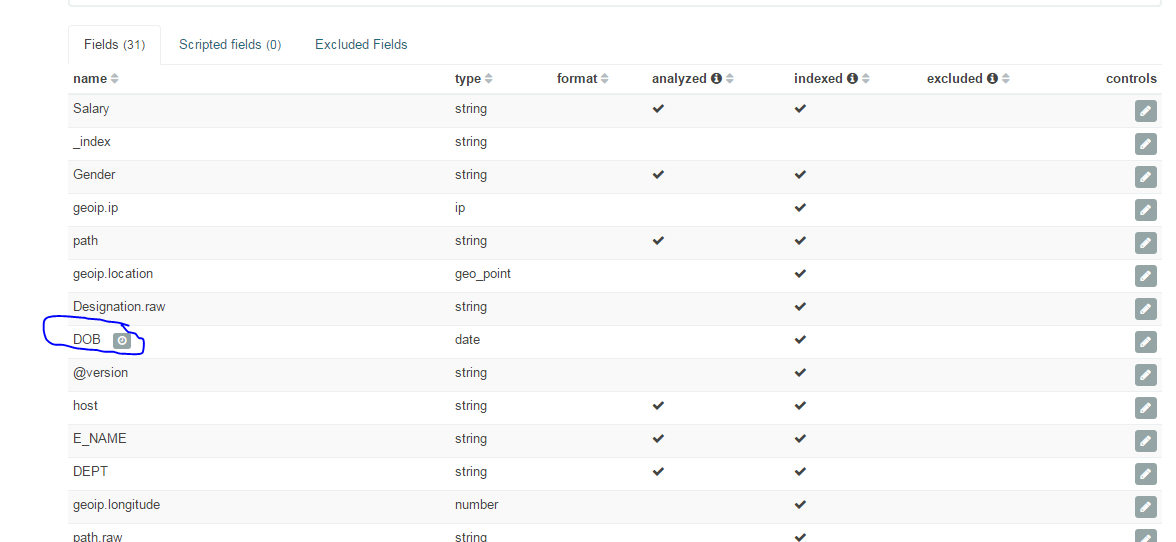
Task: Show info for the indexed column
Action: point(852,78)
